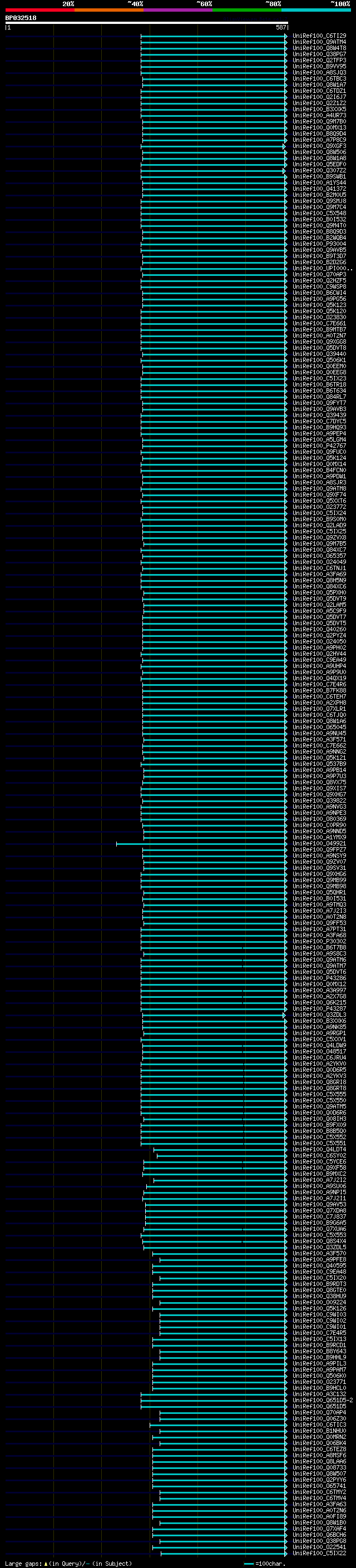This screenshot has height=1568, width=356.
Task: Click the arrowhead beside UniRef100_Q307Z2
Action: coord(284,171)
